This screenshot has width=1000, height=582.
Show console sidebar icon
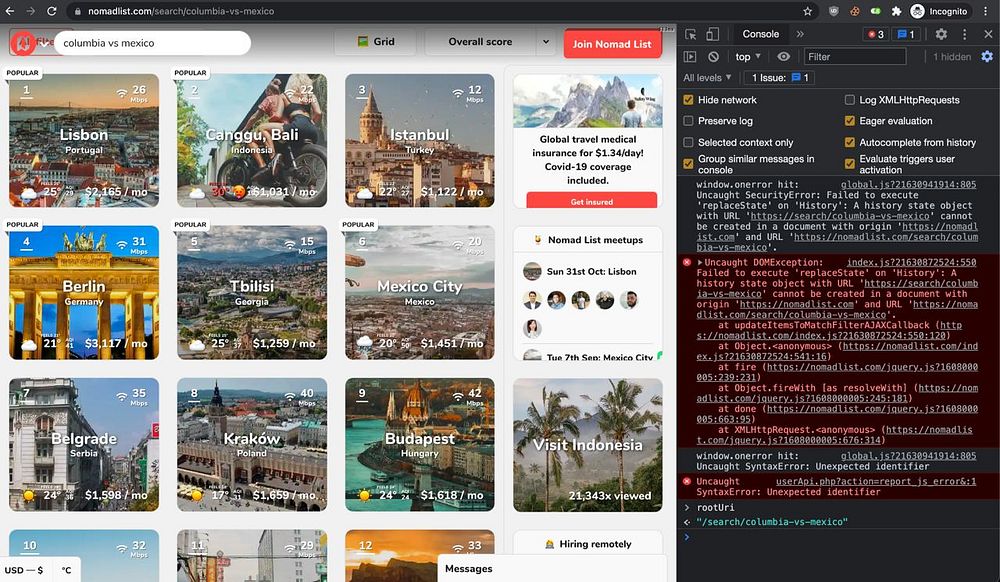pos(690,57)
